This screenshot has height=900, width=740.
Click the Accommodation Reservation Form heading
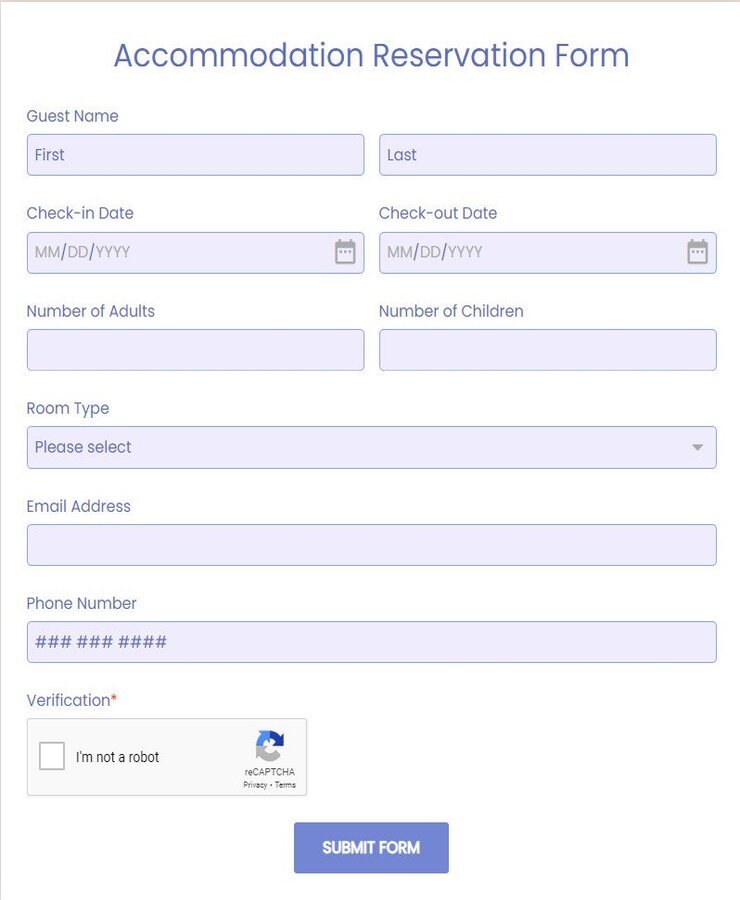[371, 55]
